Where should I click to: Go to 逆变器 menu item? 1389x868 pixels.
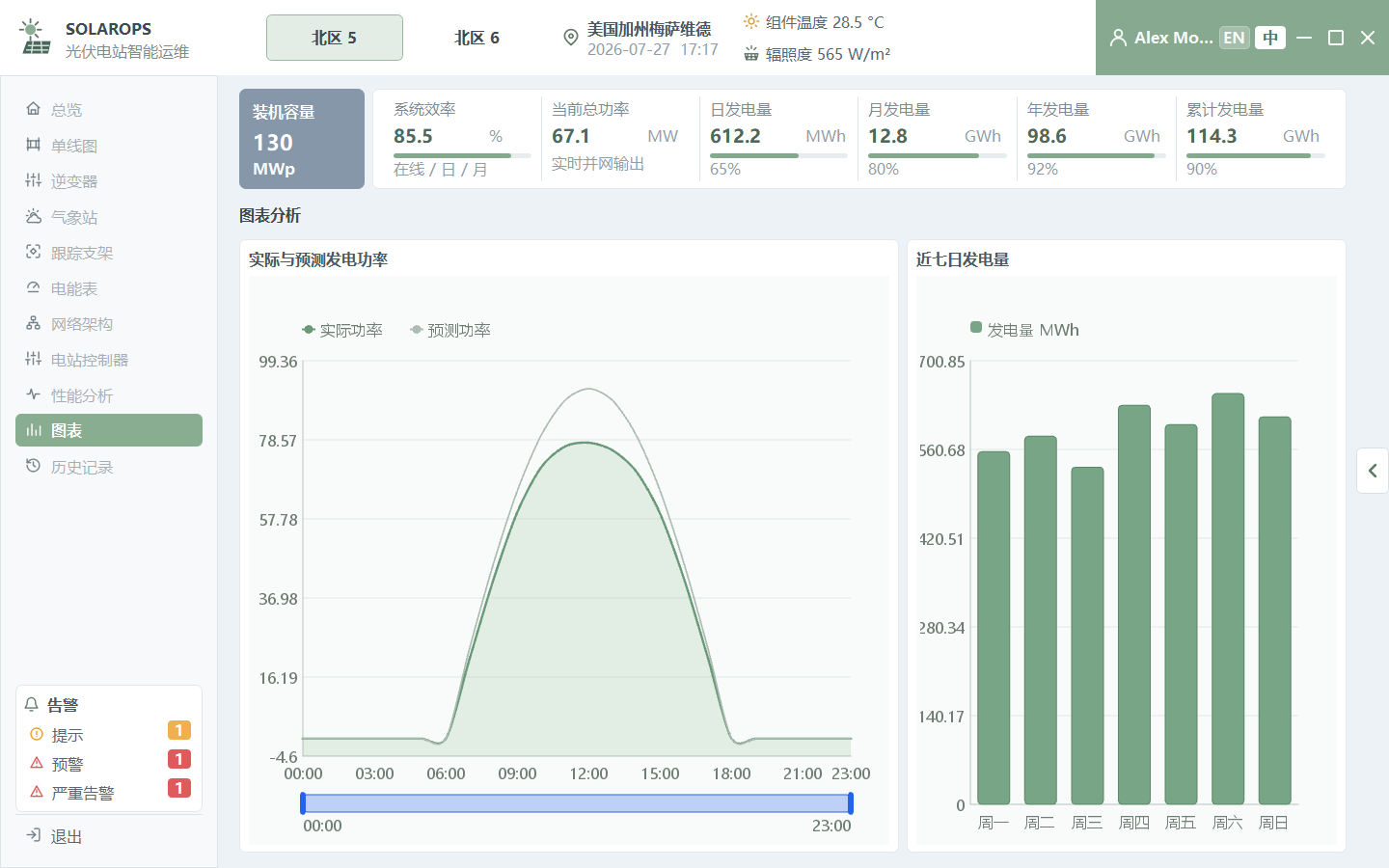pos(109,180)
